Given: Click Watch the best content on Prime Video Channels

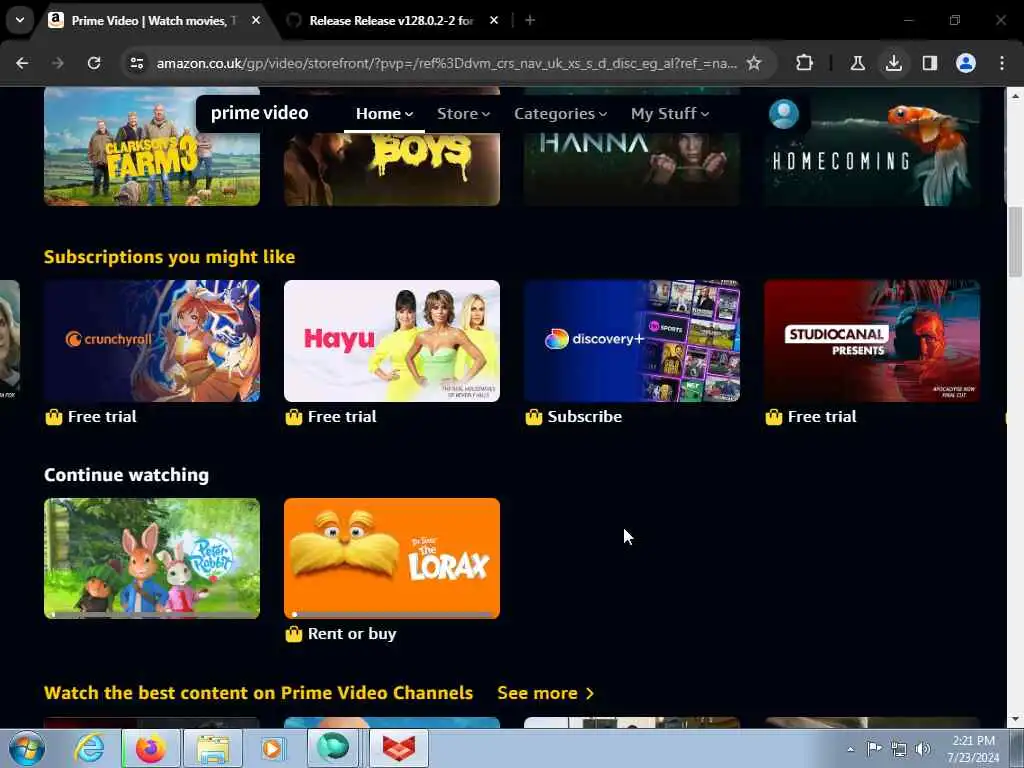Looking at the screenshot, I should tap(259, 693).
